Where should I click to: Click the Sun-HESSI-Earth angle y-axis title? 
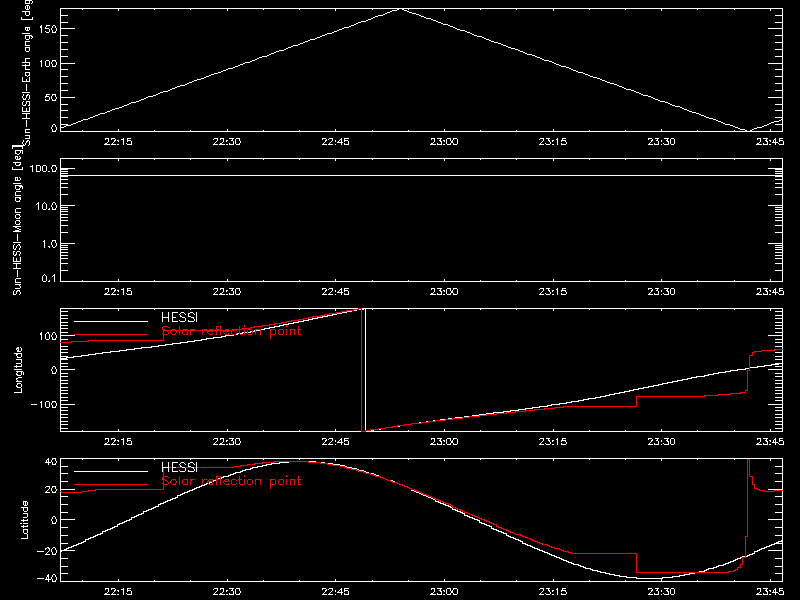[27, 72]
